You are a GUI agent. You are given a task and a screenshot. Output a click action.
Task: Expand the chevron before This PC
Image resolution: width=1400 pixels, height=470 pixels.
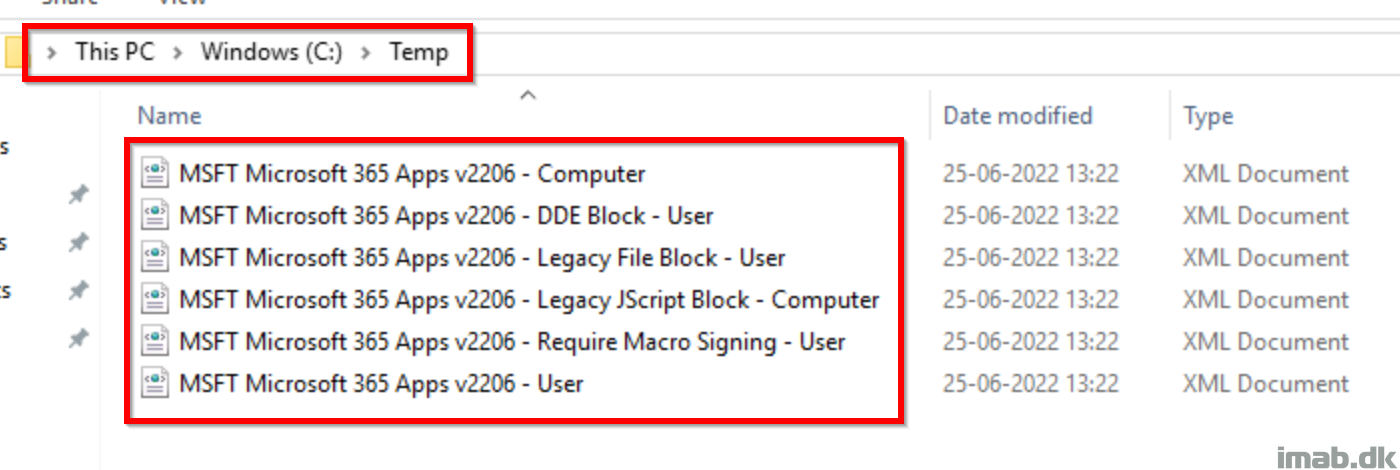click(52, 53)
